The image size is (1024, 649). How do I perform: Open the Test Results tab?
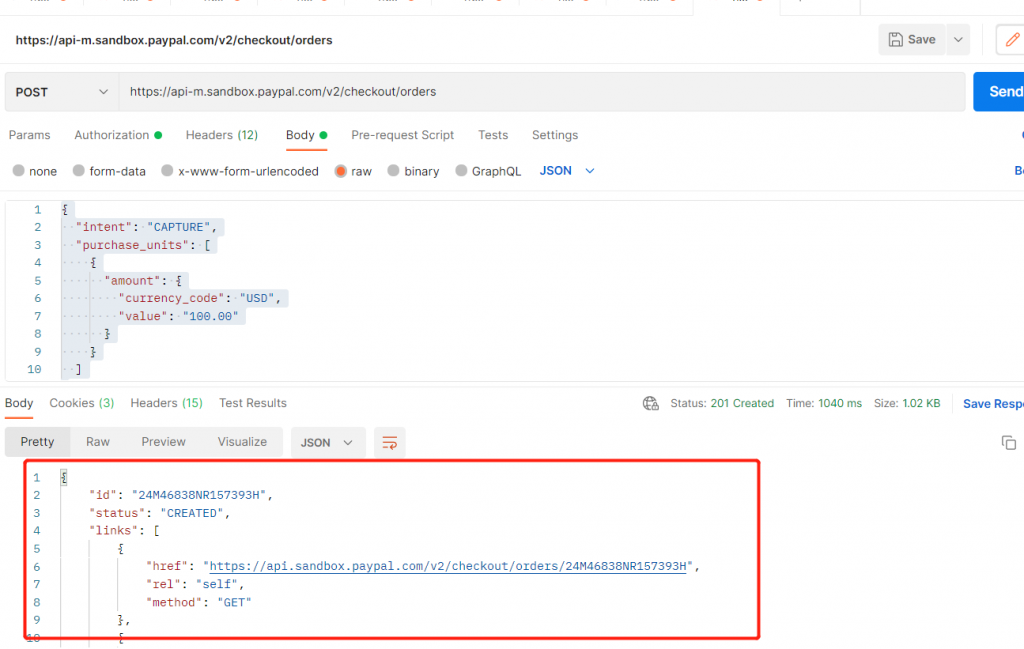253,404
